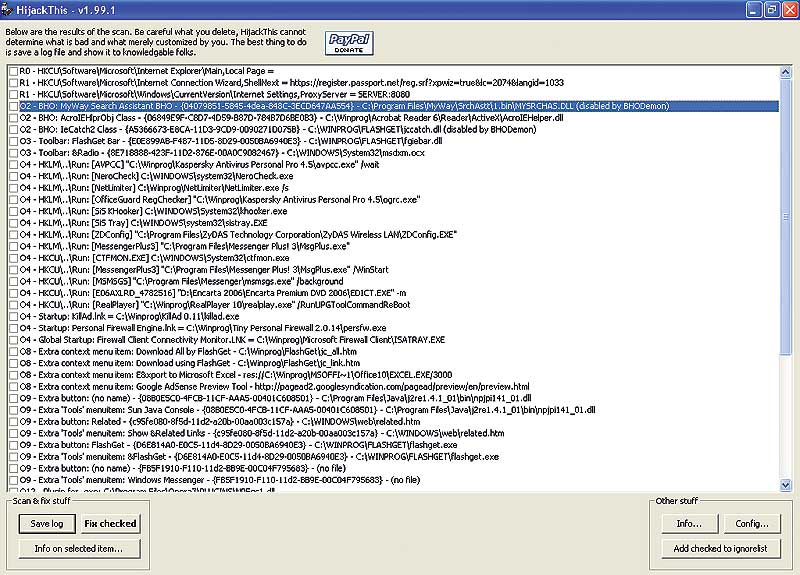Click the HijackThis title bar app icon

7,9
